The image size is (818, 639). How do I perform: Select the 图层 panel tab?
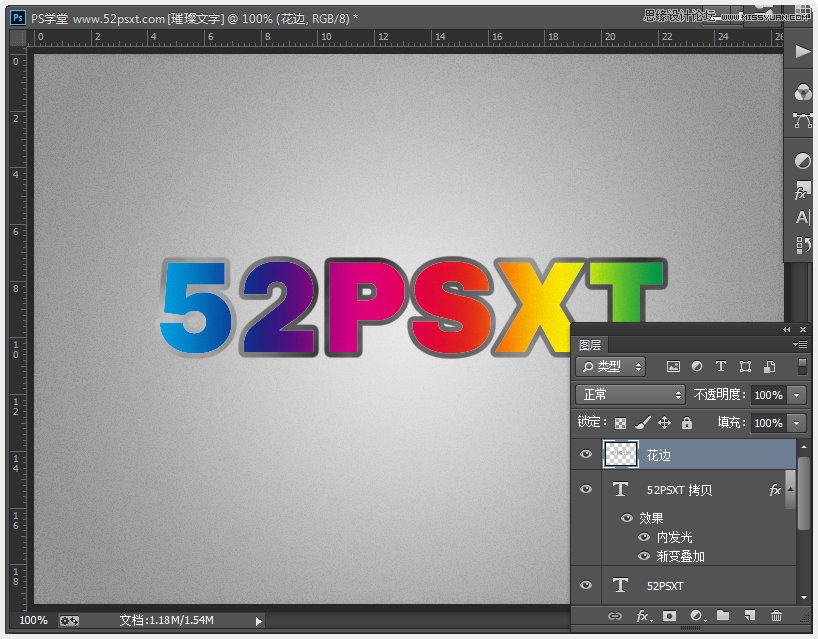[x=590, y=345]
